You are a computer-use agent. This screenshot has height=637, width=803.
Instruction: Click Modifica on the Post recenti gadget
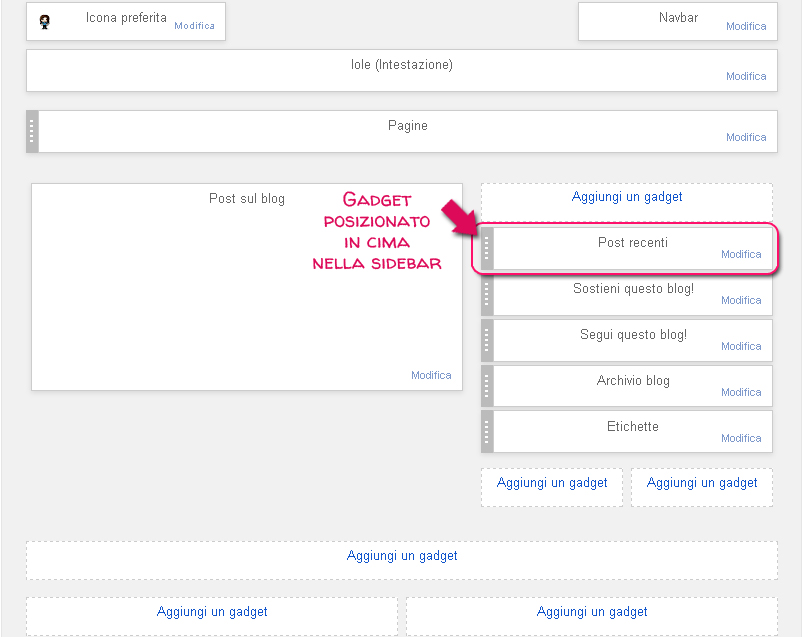coord(741,254)
